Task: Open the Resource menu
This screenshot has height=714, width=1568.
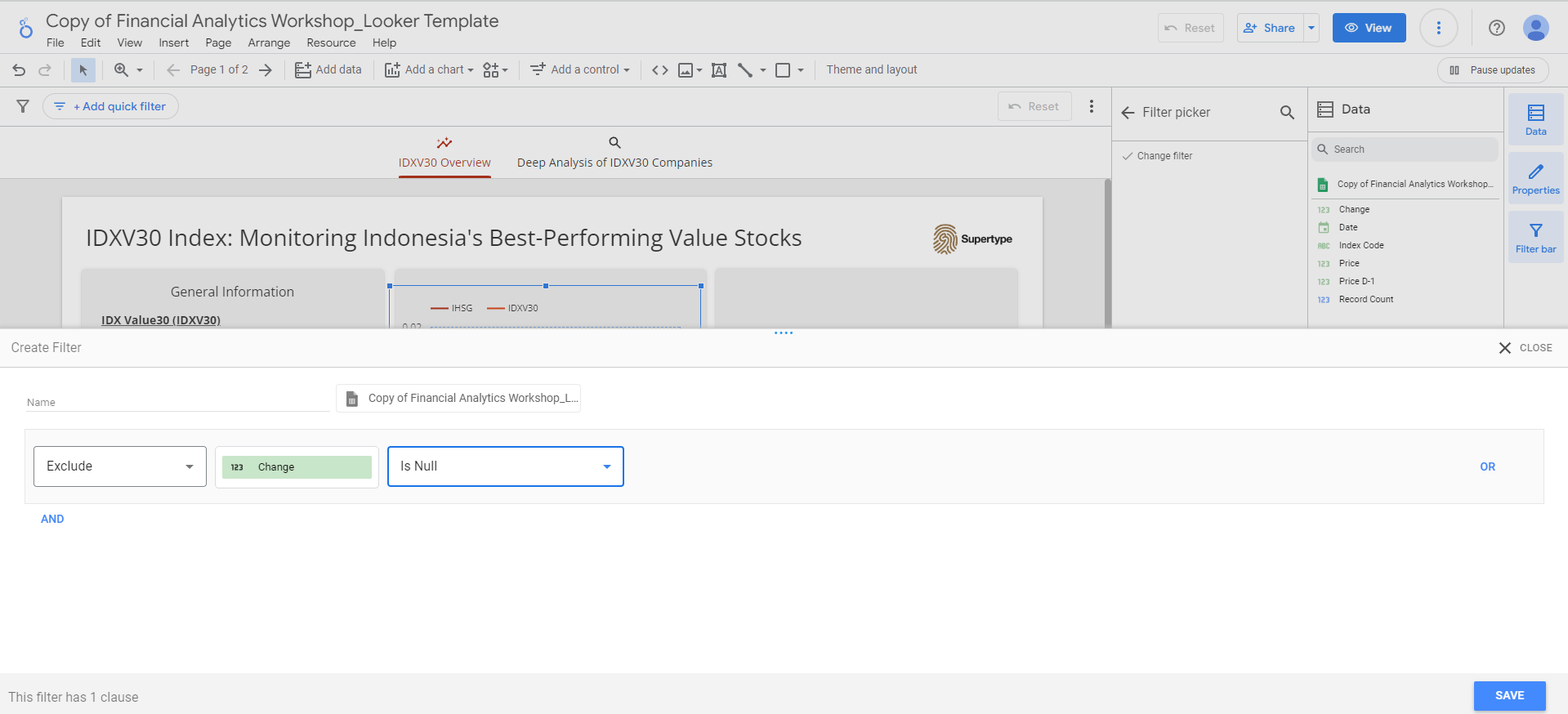Action: click(x=331, y=42)
